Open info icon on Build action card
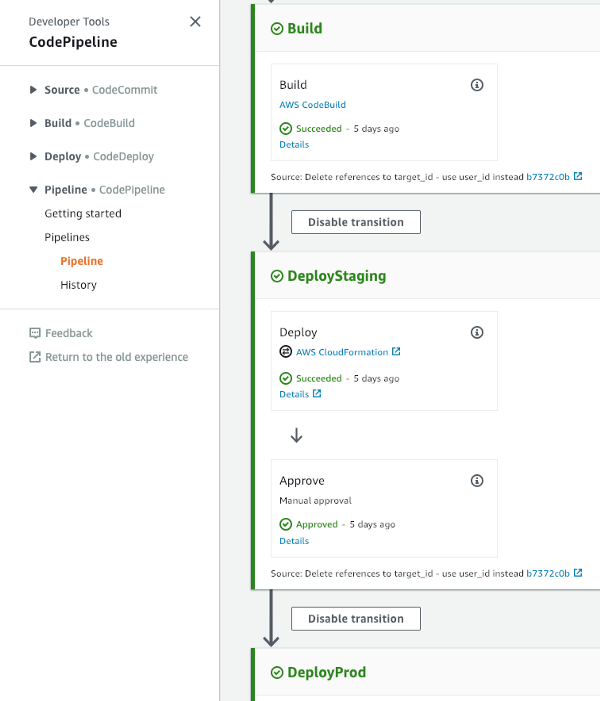 pos(477,85)
